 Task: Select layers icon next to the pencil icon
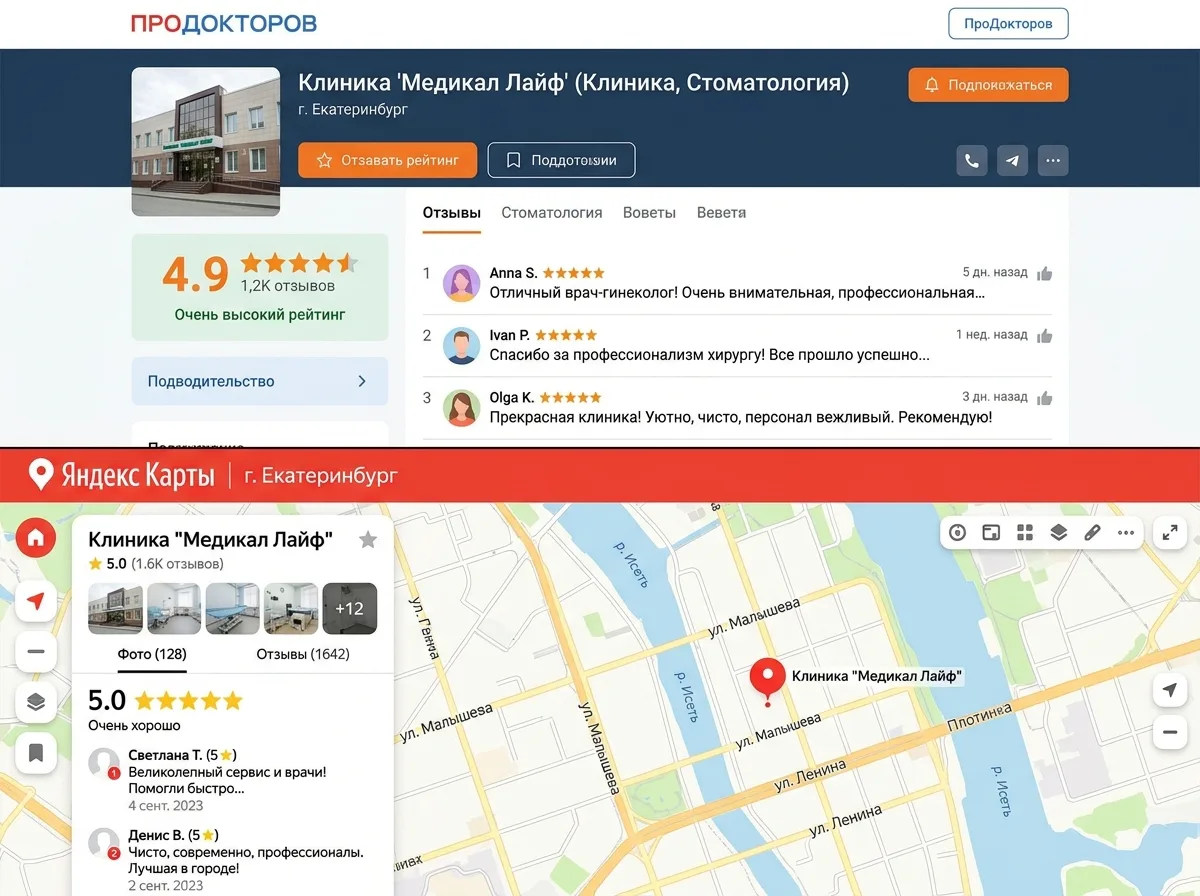(1059, 532)
